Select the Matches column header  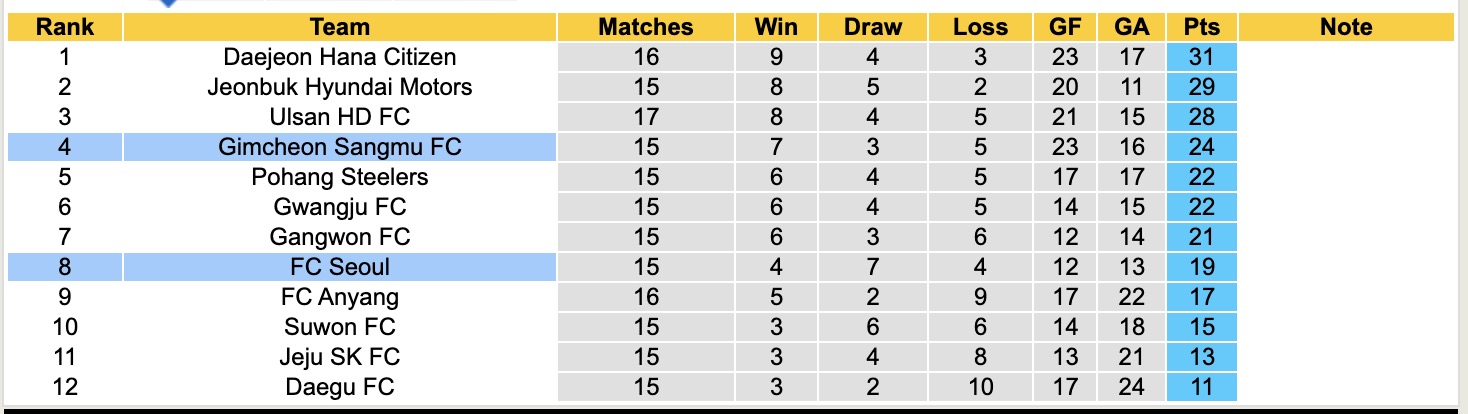coord(646,27)
